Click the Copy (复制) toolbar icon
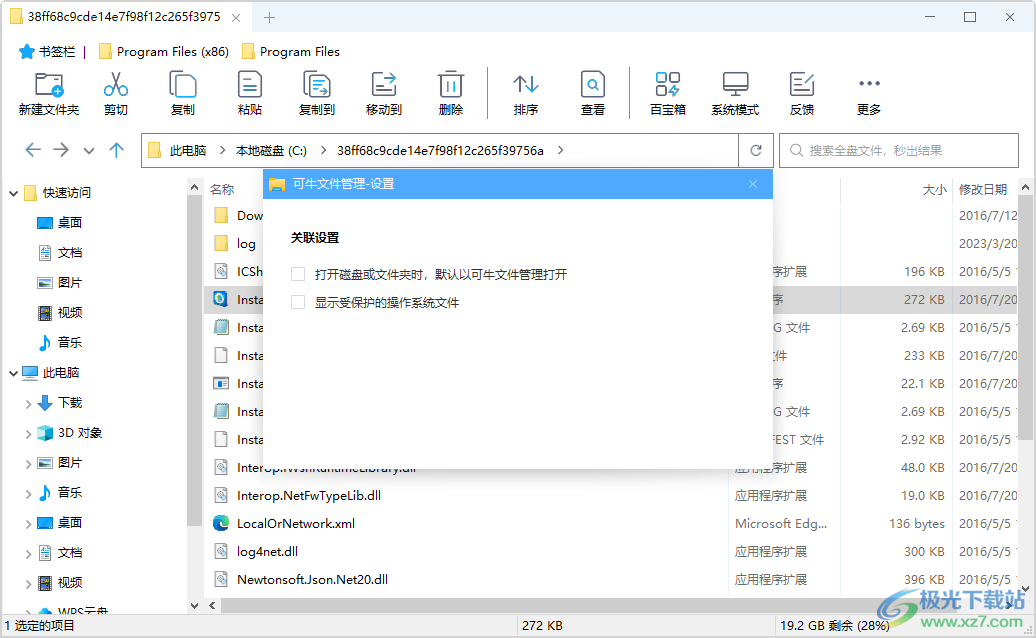The height and width of the screenshot is (638, 1036). pos(183,85)
